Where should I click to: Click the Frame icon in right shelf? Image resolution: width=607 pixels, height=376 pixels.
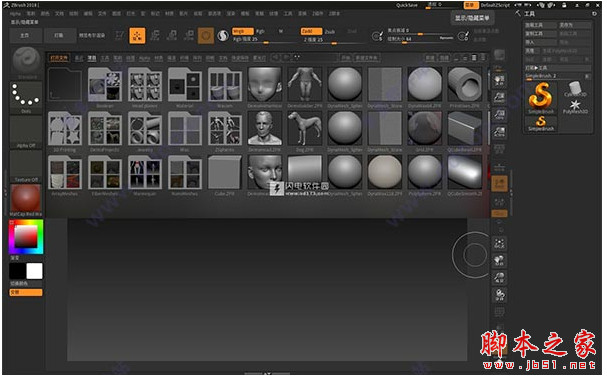[499, 243]
